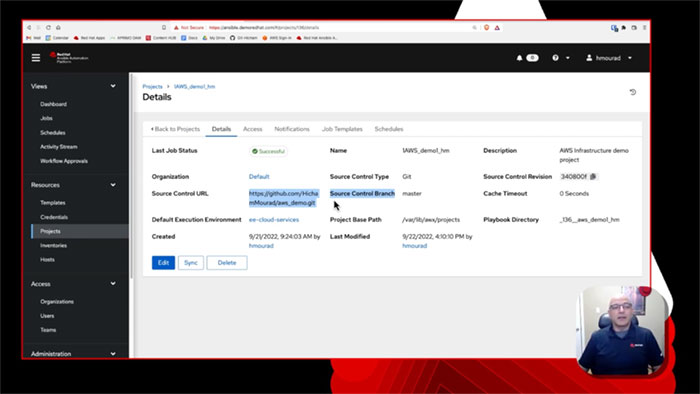Open the hamburger navigation menu
Image resolution: width=700 pixels, height=394 pixels.
coord(36,58)
